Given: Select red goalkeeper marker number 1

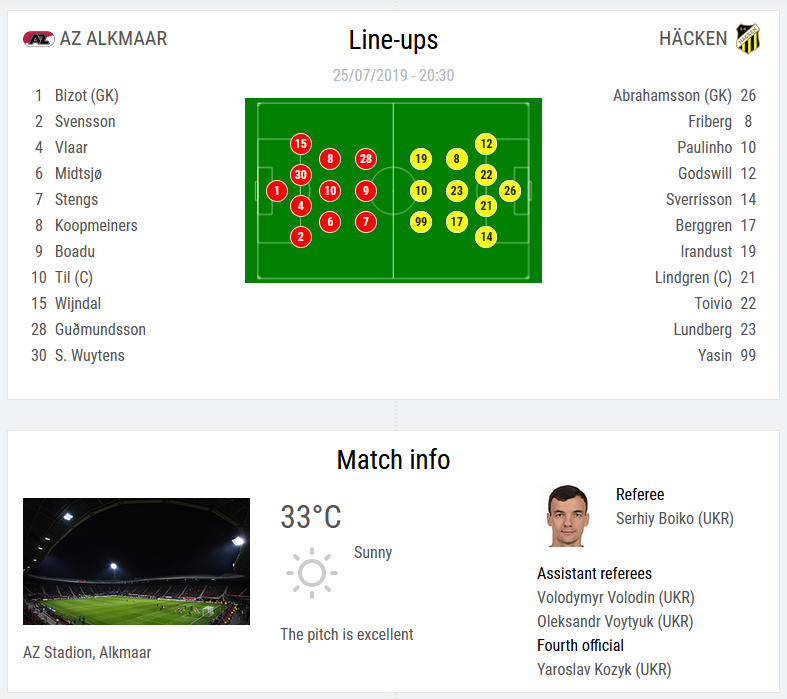Looking at the screenshot, I should tap(277, 191).
